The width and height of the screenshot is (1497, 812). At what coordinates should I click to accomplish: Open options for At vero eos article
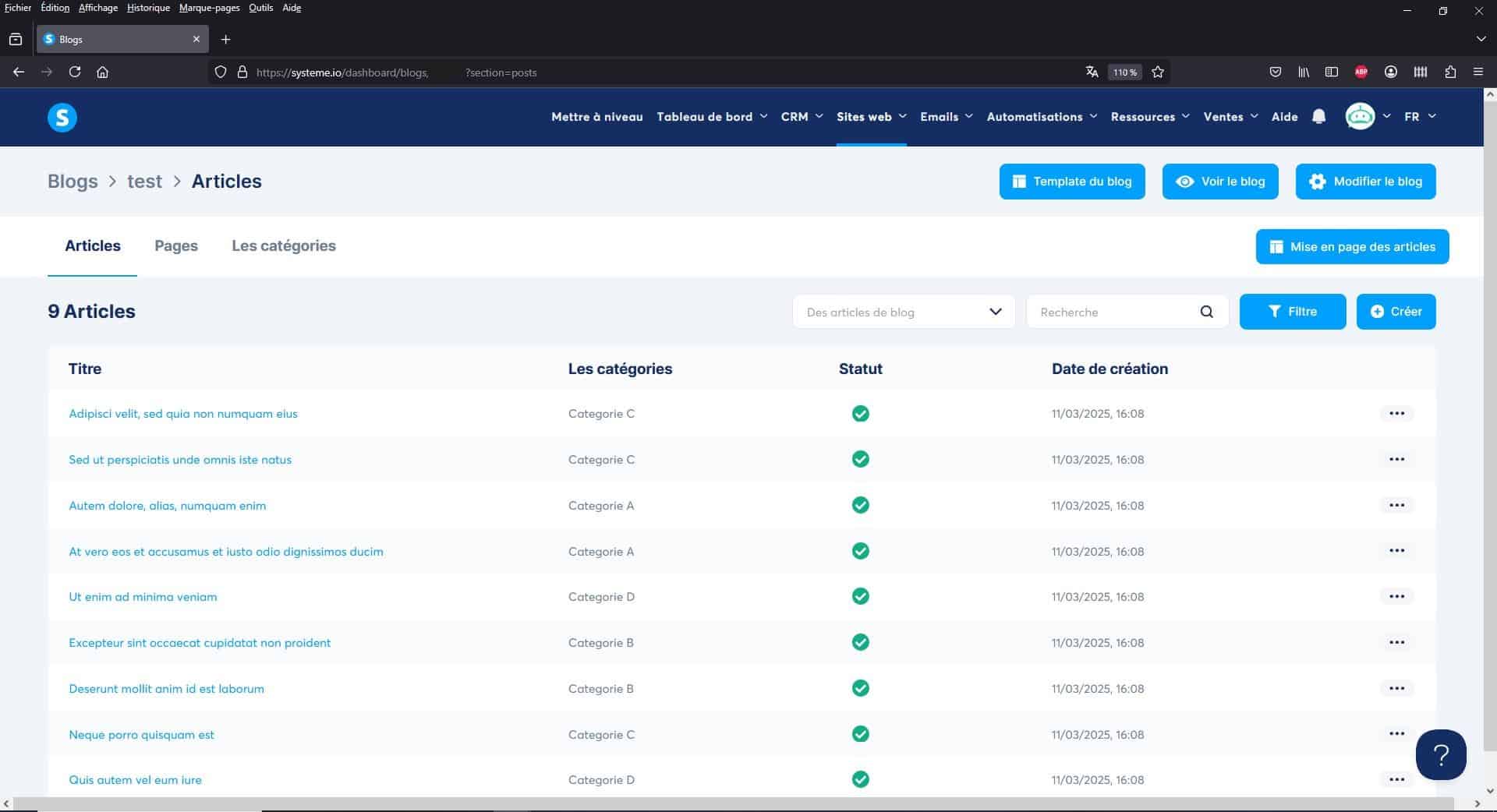1396,551
